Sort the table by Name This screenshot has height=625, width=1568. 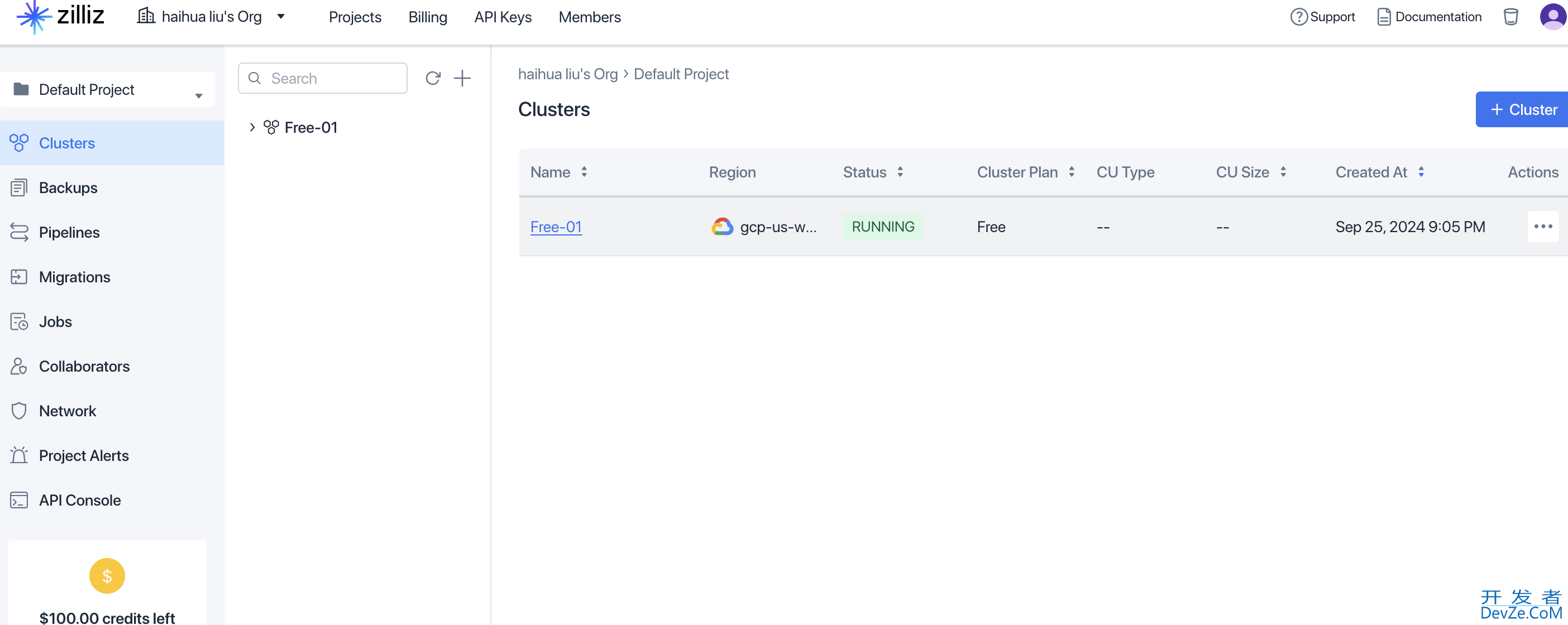click(584, 172)
